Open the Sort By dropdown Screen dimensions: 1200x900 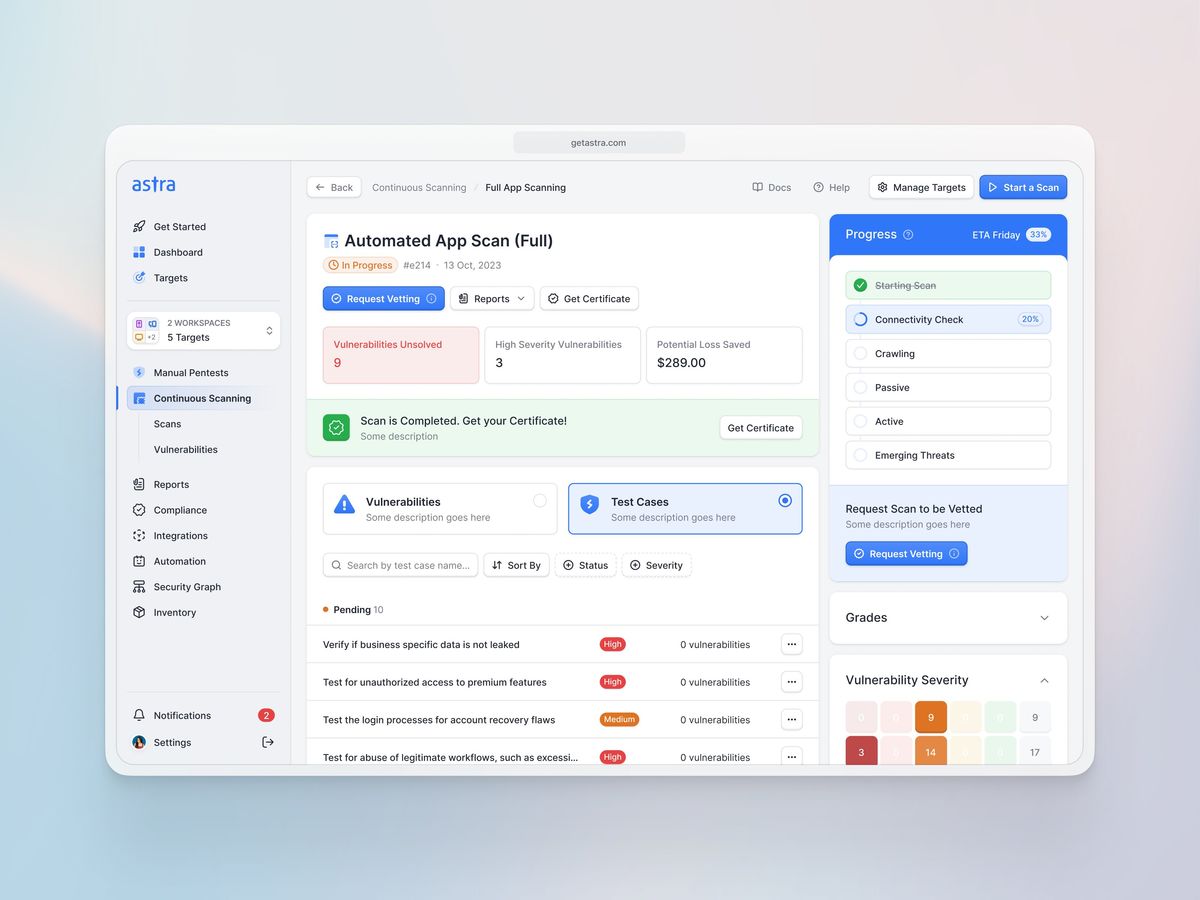click(x=516, y=565)
